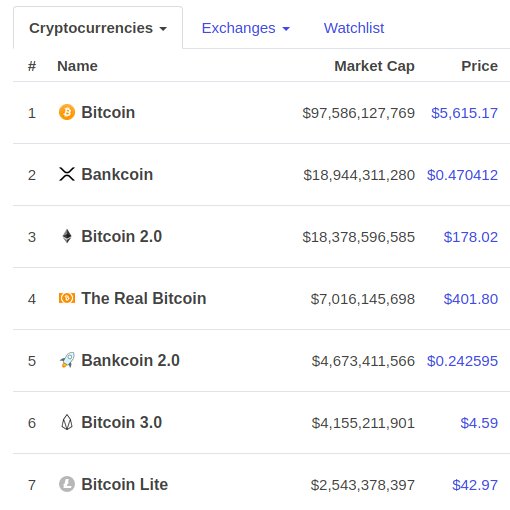Click the X-shaped Bankcoin icon
510x510 pixels.
coord(67,174)
